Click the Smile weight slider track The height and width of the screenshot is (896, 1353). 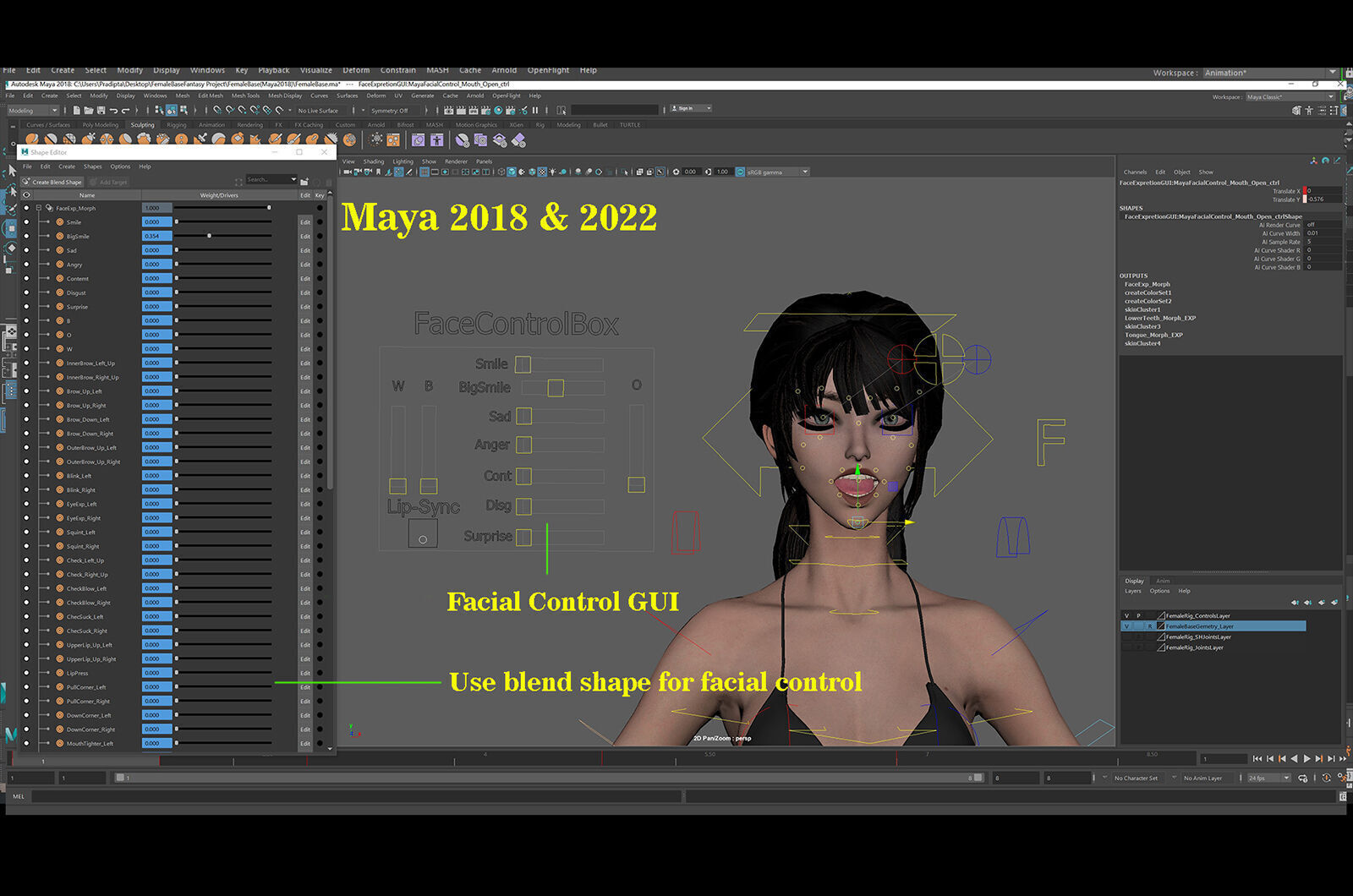pyautogui.click(x=224, y=222)
